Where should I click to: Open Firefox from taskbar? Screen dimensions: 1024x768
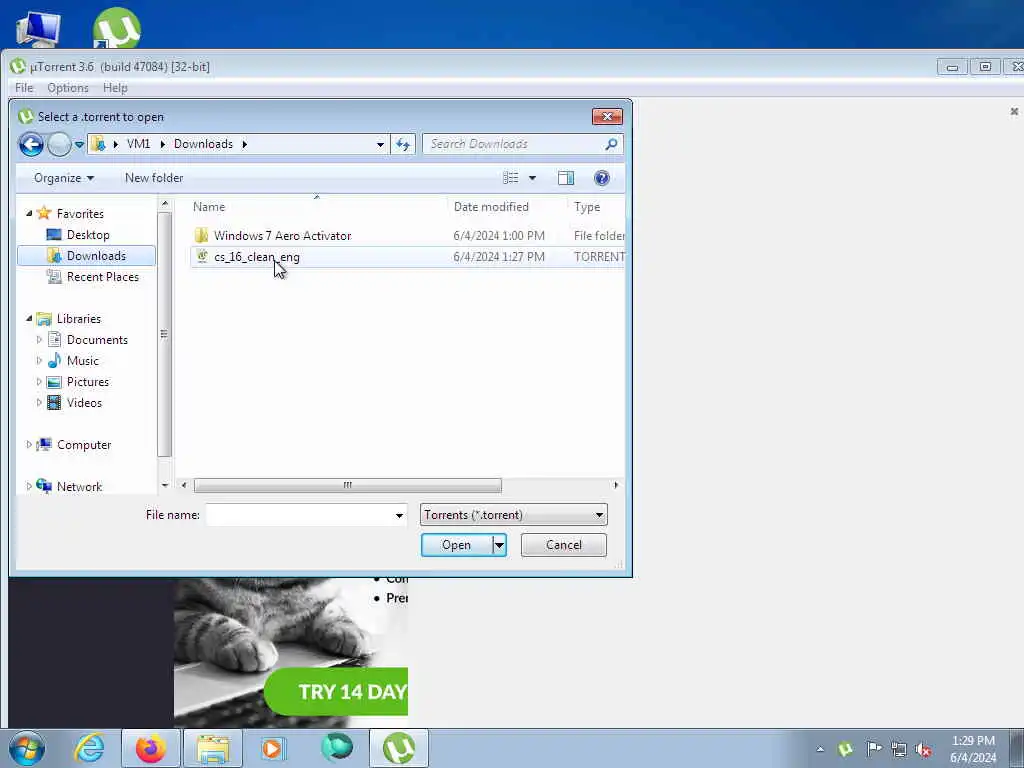pyautogui.click(x=150, y=748)
